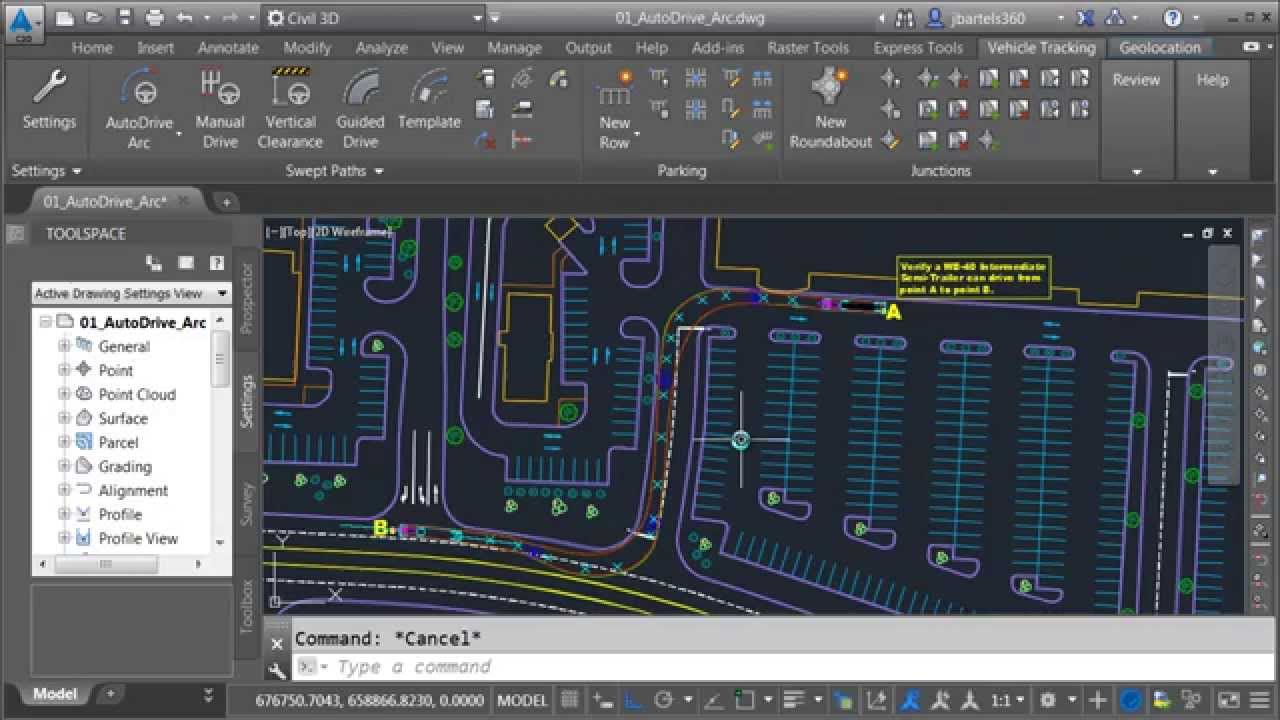Click the Toolspace help question icon
Viewport: 1280px width, 720px height.
click(x=216, y=263)
